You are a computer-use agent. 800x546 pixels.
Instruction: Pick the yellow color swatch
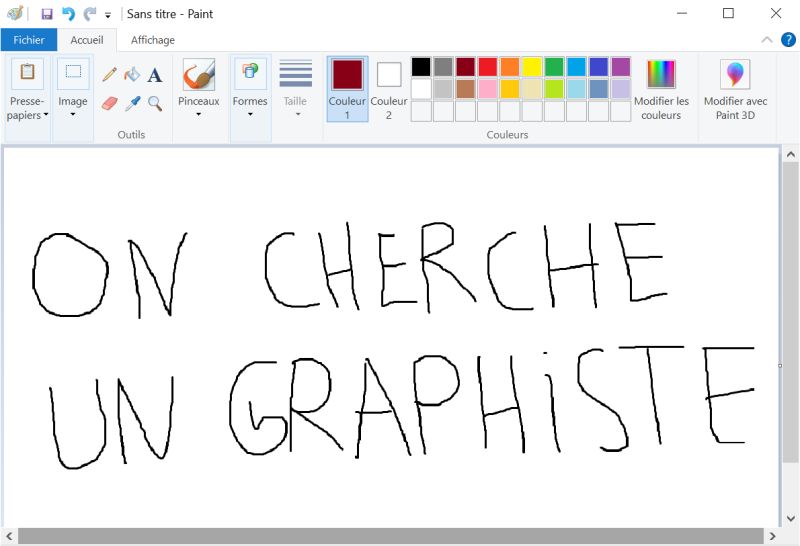[532, 67]
